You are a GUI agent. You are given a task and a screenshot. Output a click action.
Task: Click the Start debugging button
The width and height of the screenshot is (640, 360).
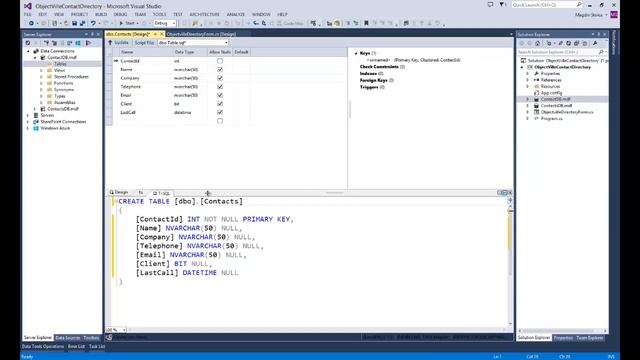(x=127, y=23)
